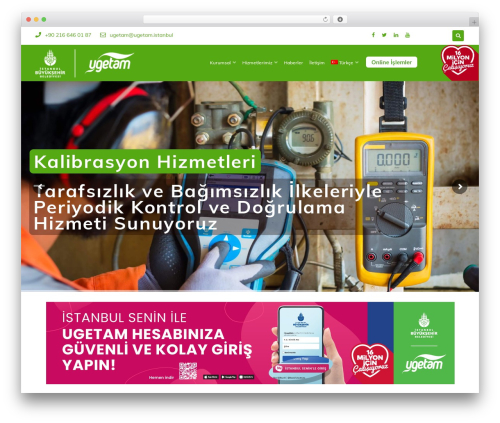This screenshot has height=423, width=500.
Task: Click the UGETAM HESABINIZA GÜVENLİ banner text
Action: (x=157, y=349)
